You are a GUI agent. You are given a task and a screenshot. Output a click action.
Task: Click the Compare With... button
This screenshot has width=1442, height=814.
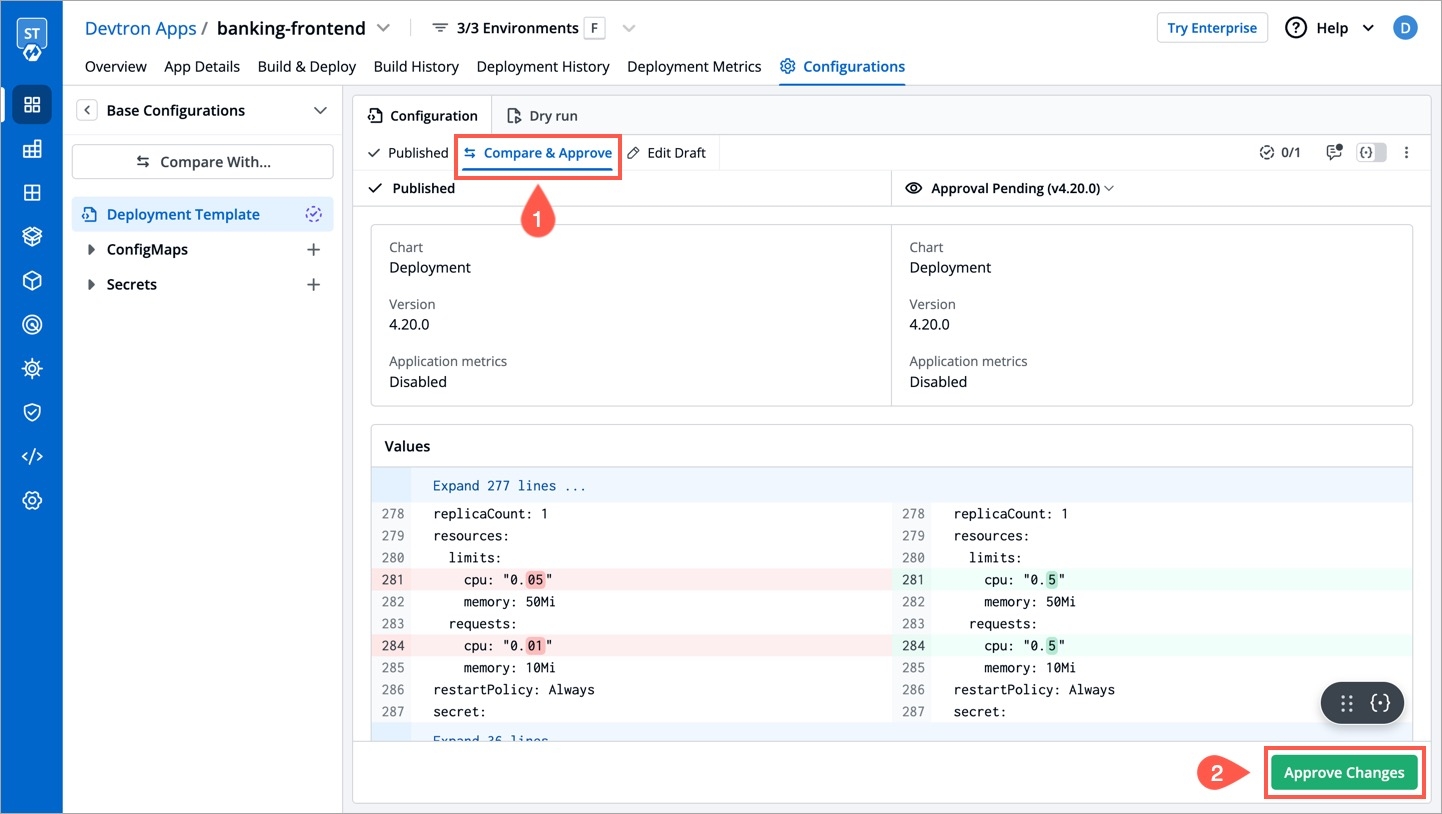pyautogui.click(x=203, y=162)
